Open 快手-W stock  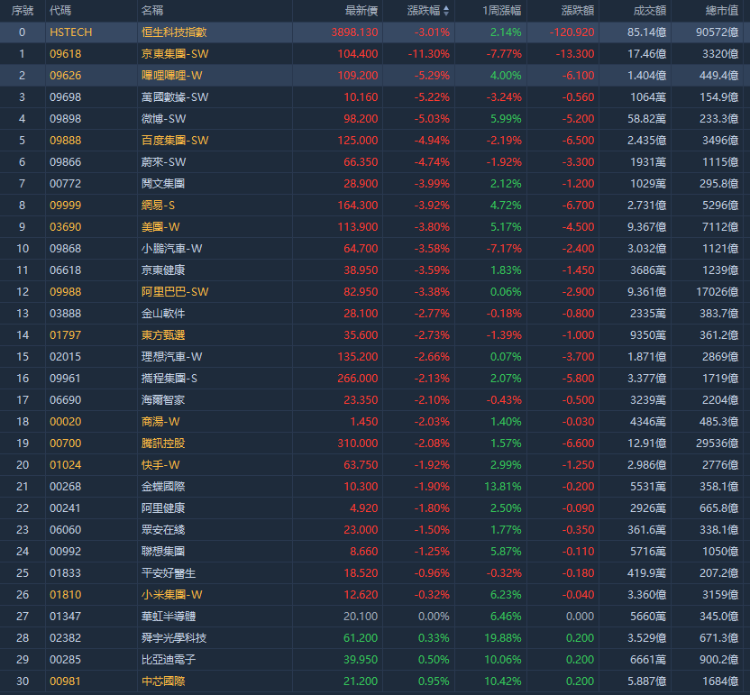coord(161,464)
